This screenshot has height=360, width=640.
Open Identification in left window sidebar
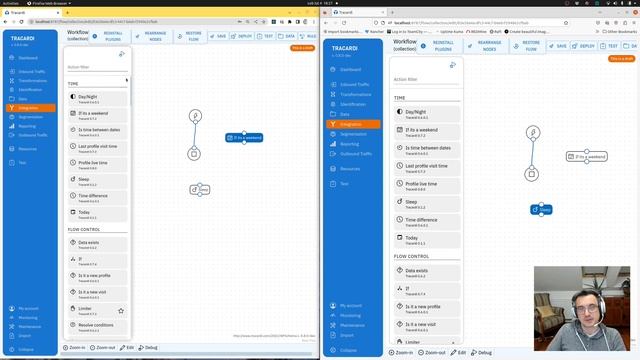click(30, 90)
